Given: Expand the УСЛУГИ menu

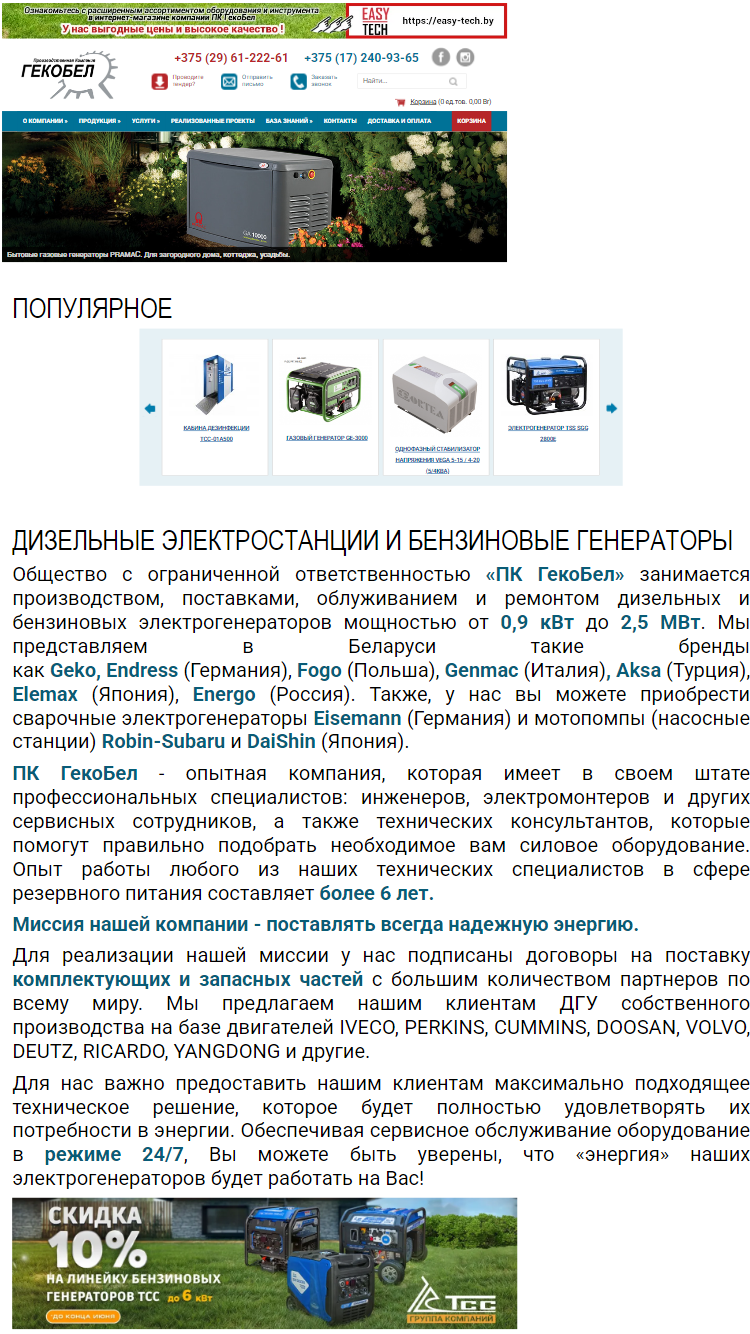Looking at the screenshot, I should [x=146, y=121].
